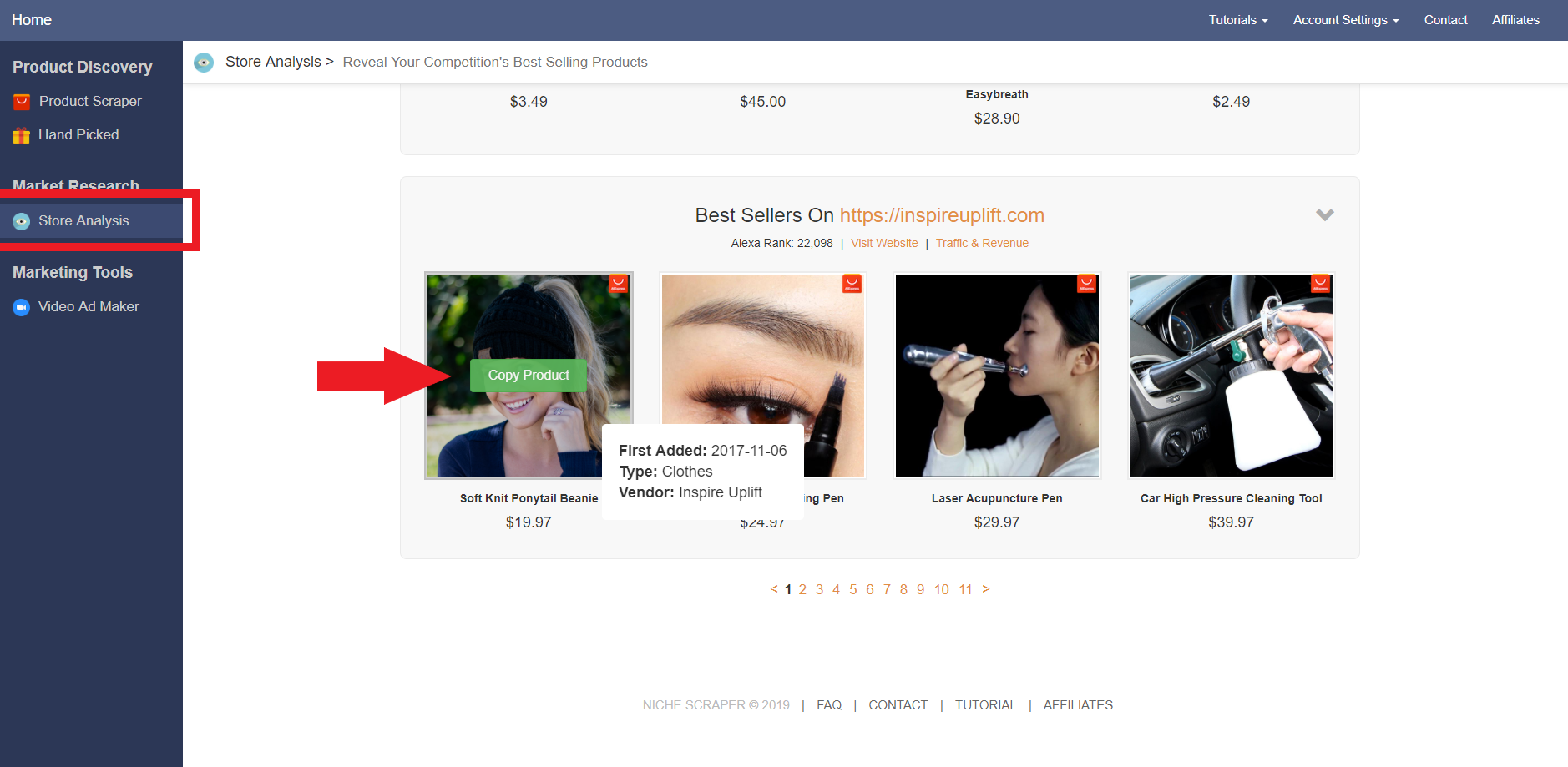Image resolution: width=1568 pixels, height=767 pixels.
Task: Open Video Ad Maker in sidebar
Action: click(89, 306)
